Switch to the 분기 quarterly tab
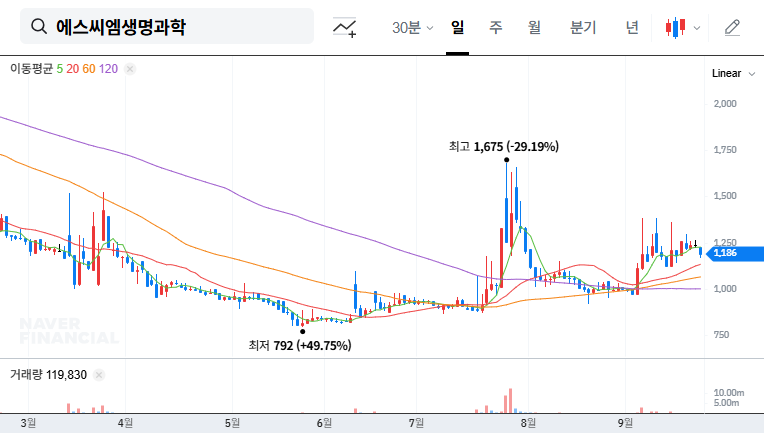Image resolution: width=764 pixels, height=433 pixels. click(x=583, y=27)
